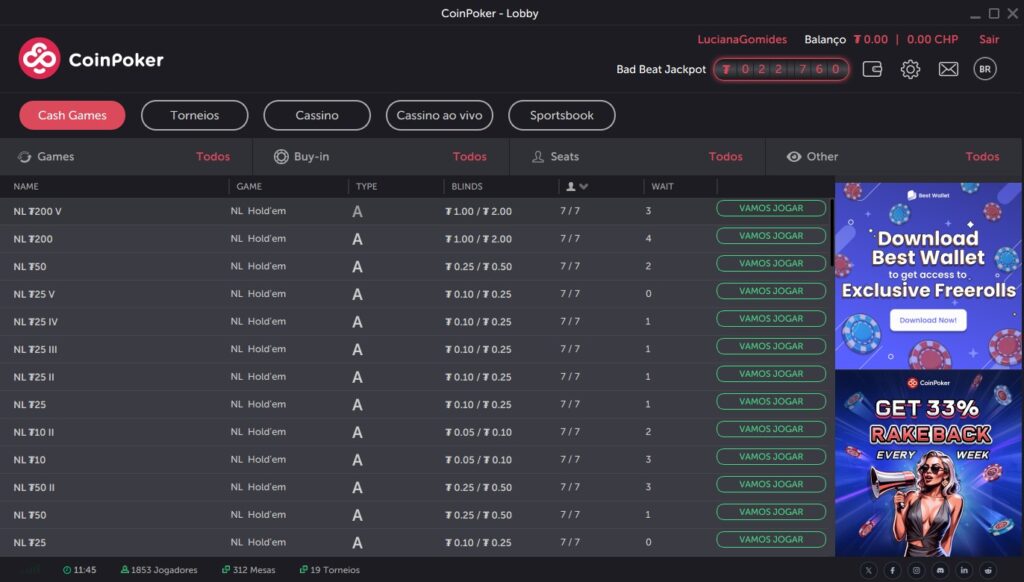Click the Seats person icon
The width and height of the screenshot is (1024, 582).
(x=537, y=157)
